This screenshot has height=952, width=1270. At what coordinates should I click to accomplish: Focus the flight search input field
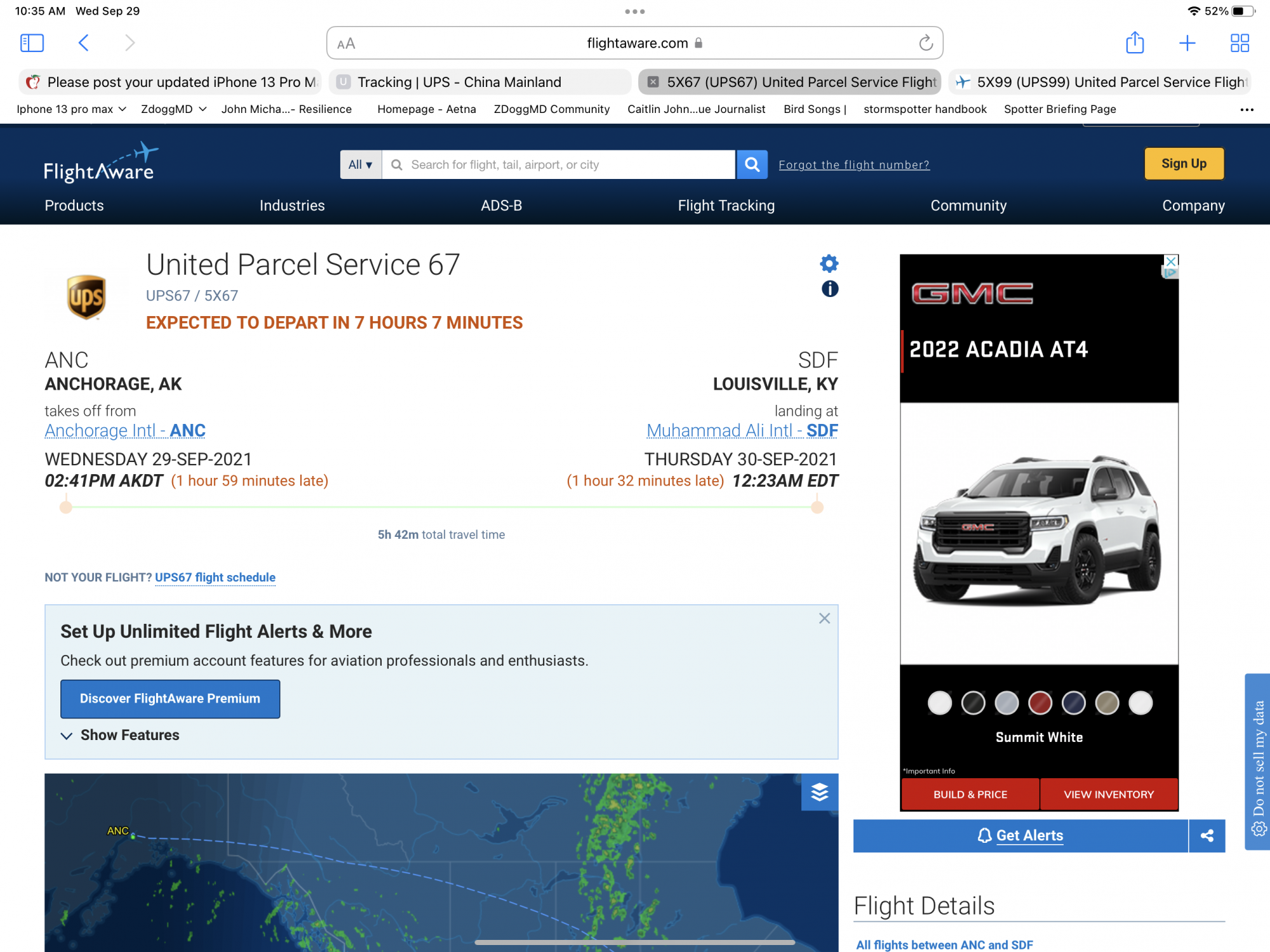tap(559, 164)
